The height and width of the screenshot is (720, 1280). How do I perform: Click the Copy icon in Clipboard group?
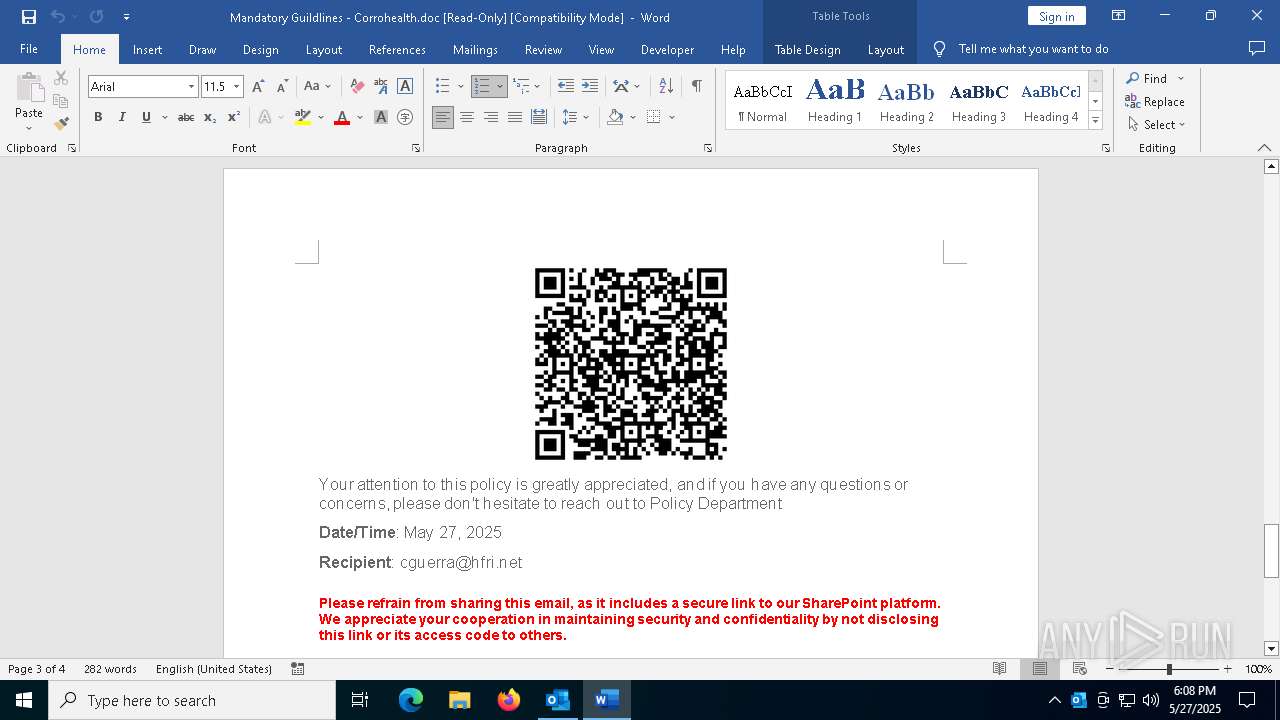[x=61, y=101]
